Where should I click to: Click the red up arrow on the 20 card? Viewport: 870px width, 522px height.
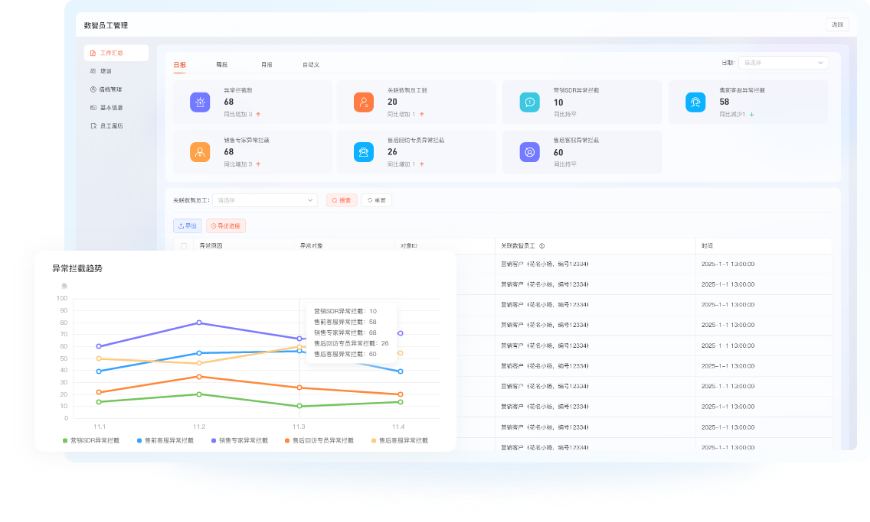click(x=422, y=114)
